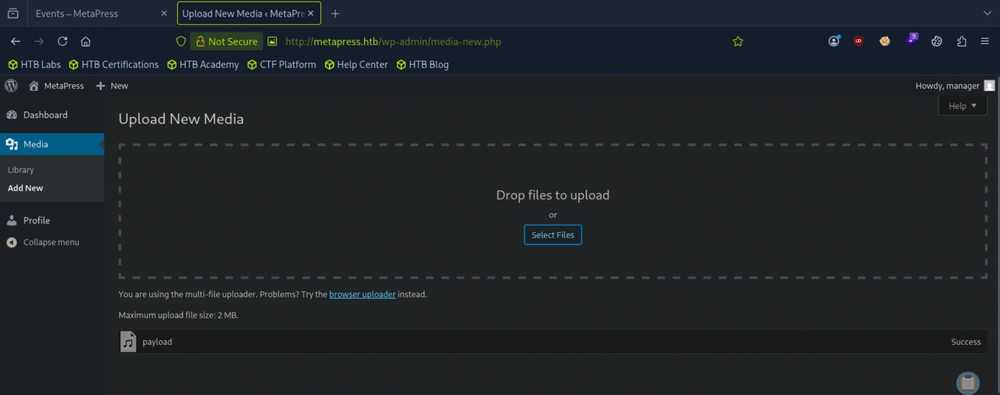Click the tracking protection shield icon
Image resolution: width=1000 pixels, height=395 pixels.
181,41
